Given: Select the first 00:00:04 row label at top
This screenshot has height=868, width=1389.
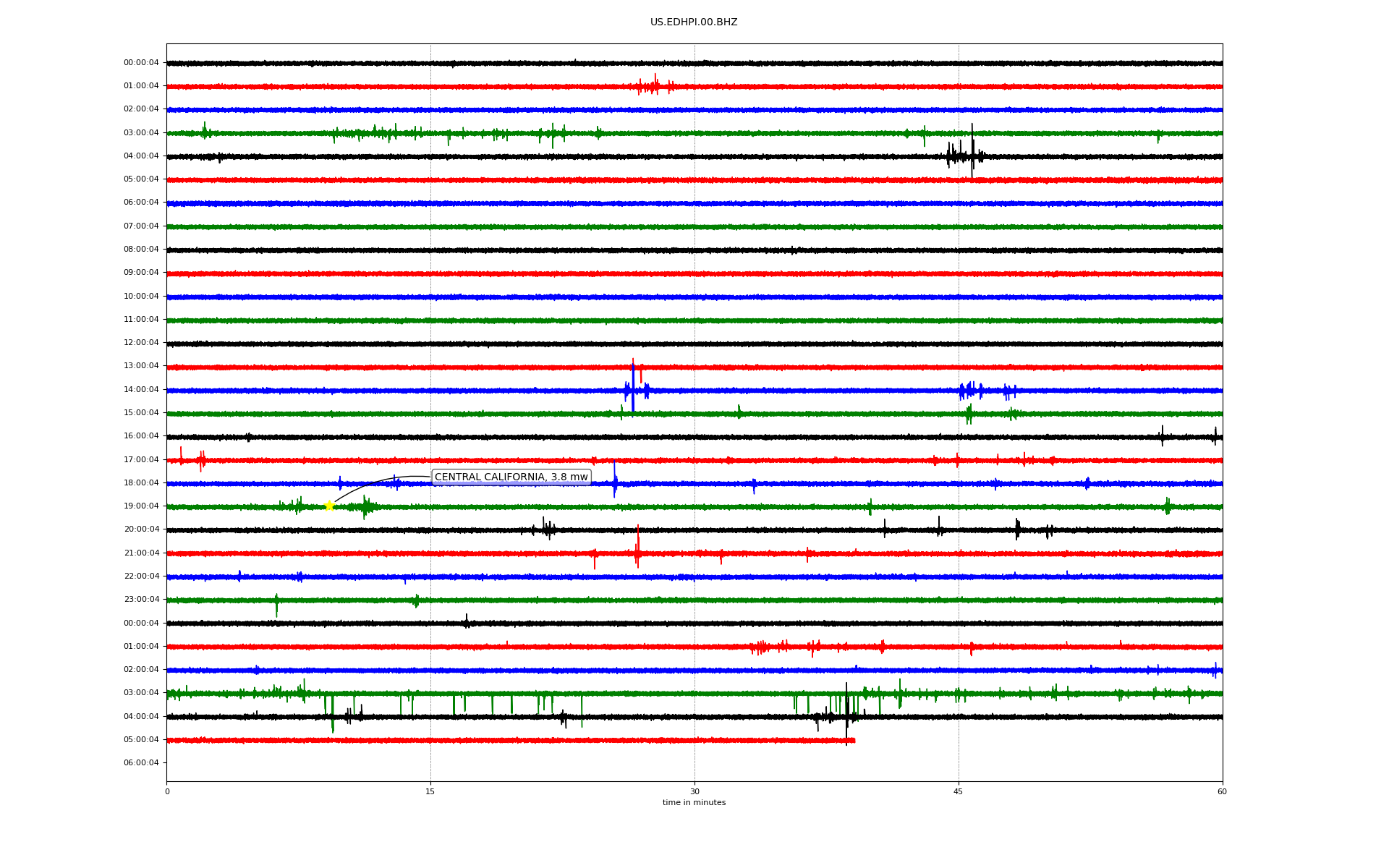Looking at the screenshot, I should pos(141,63).
